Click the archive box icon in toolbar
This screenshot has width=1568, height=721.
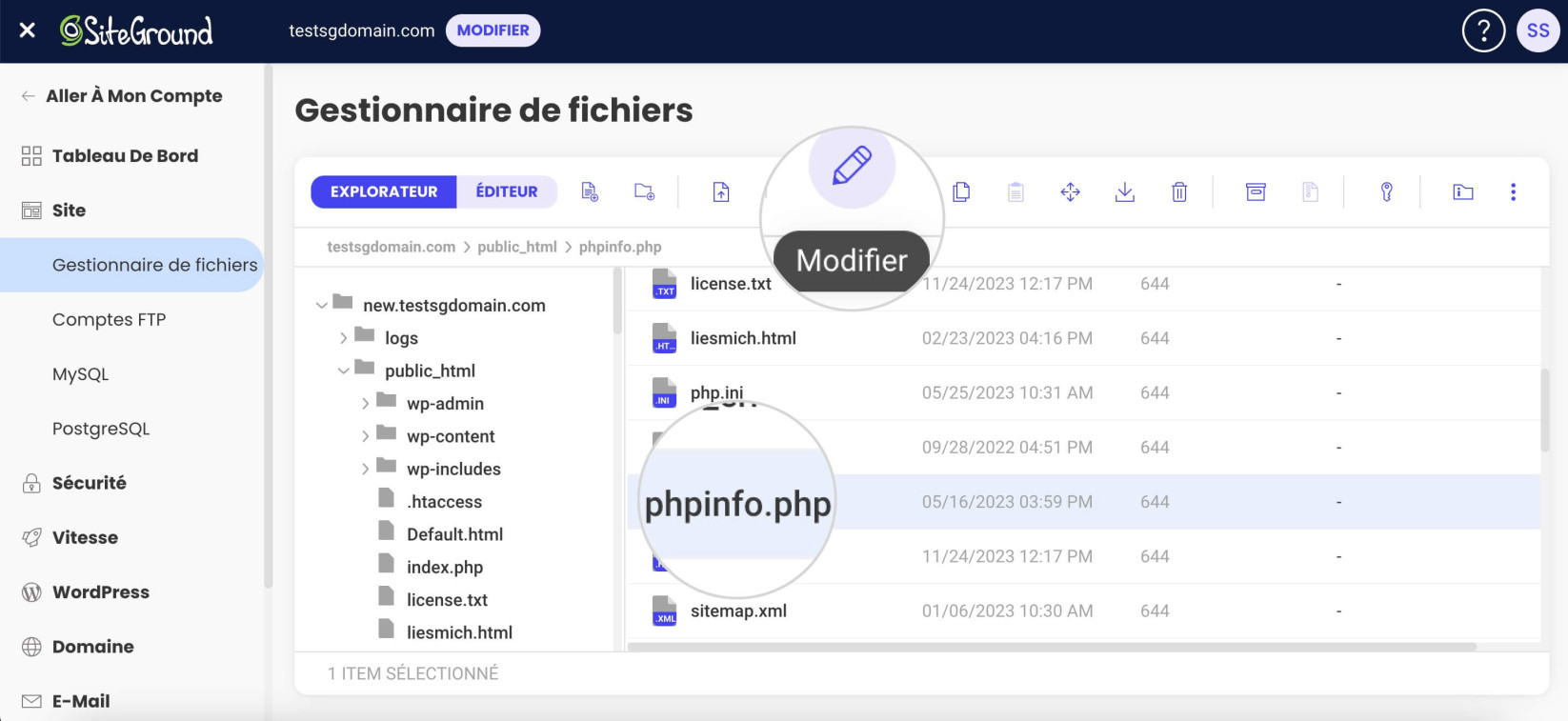1256,192
